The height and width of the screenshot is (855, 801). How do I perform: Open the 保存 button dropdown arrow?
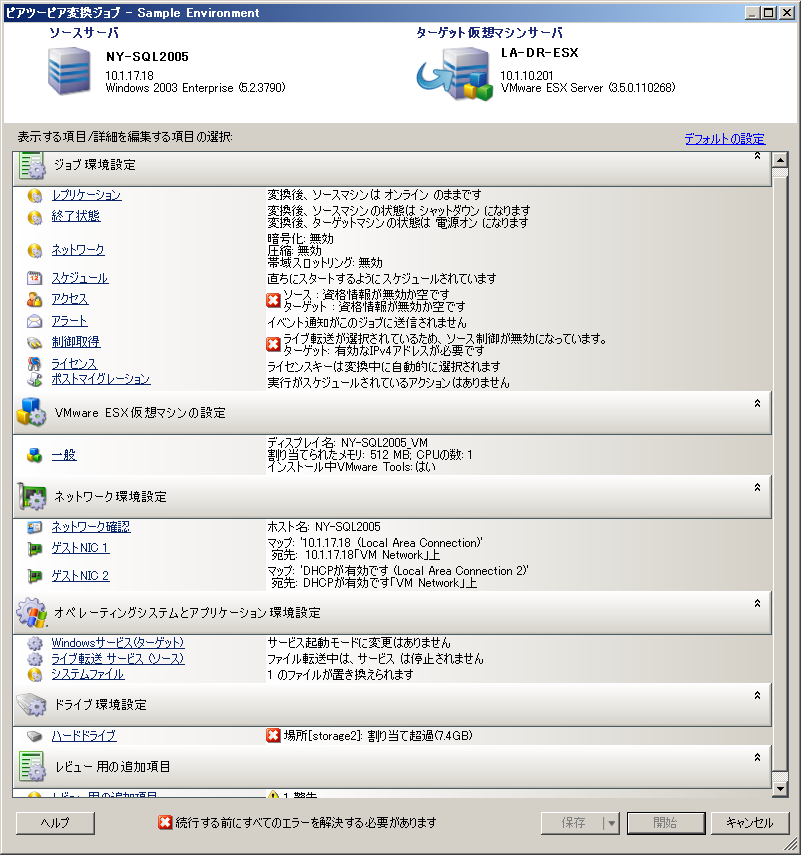[x=612, y=823]
